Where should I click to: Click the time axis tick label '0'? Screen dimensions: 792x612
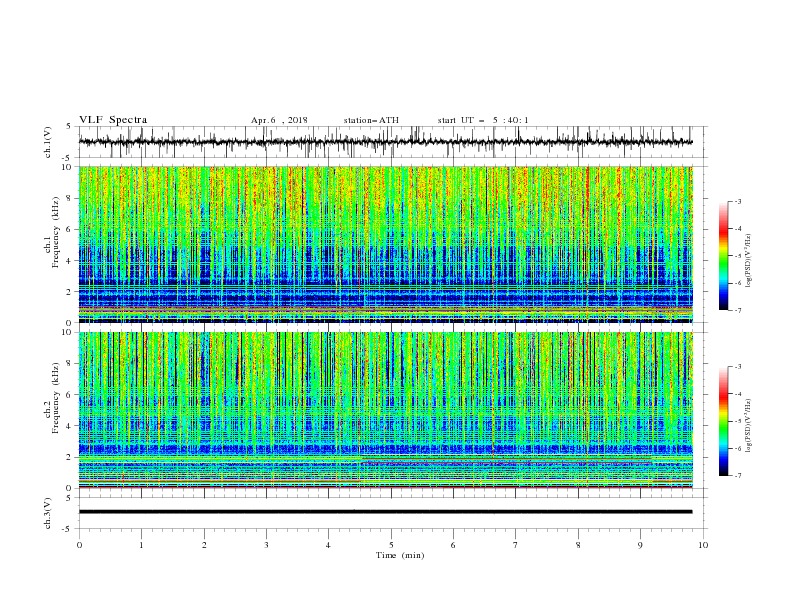pyautogui.click(x=79, y=545)
